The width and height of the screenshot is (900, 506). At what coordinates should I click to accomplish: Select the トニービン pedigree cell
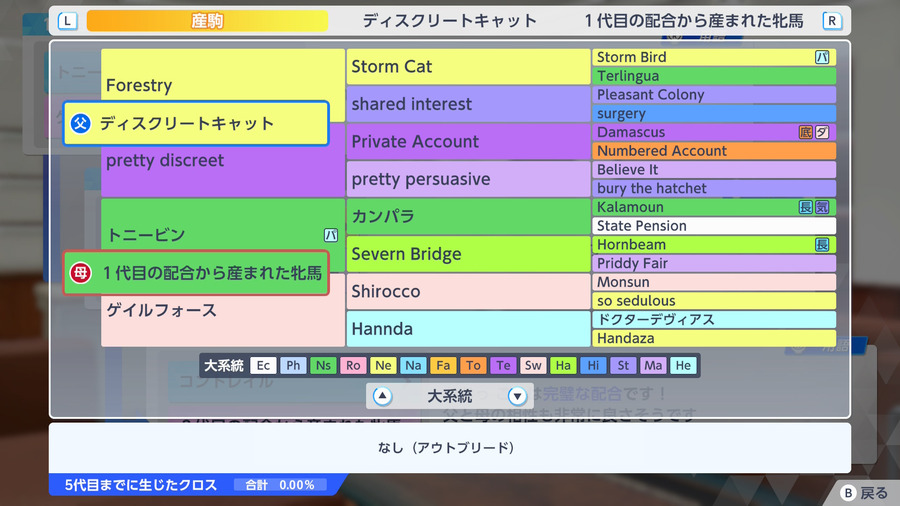click(x=223, y=235)
